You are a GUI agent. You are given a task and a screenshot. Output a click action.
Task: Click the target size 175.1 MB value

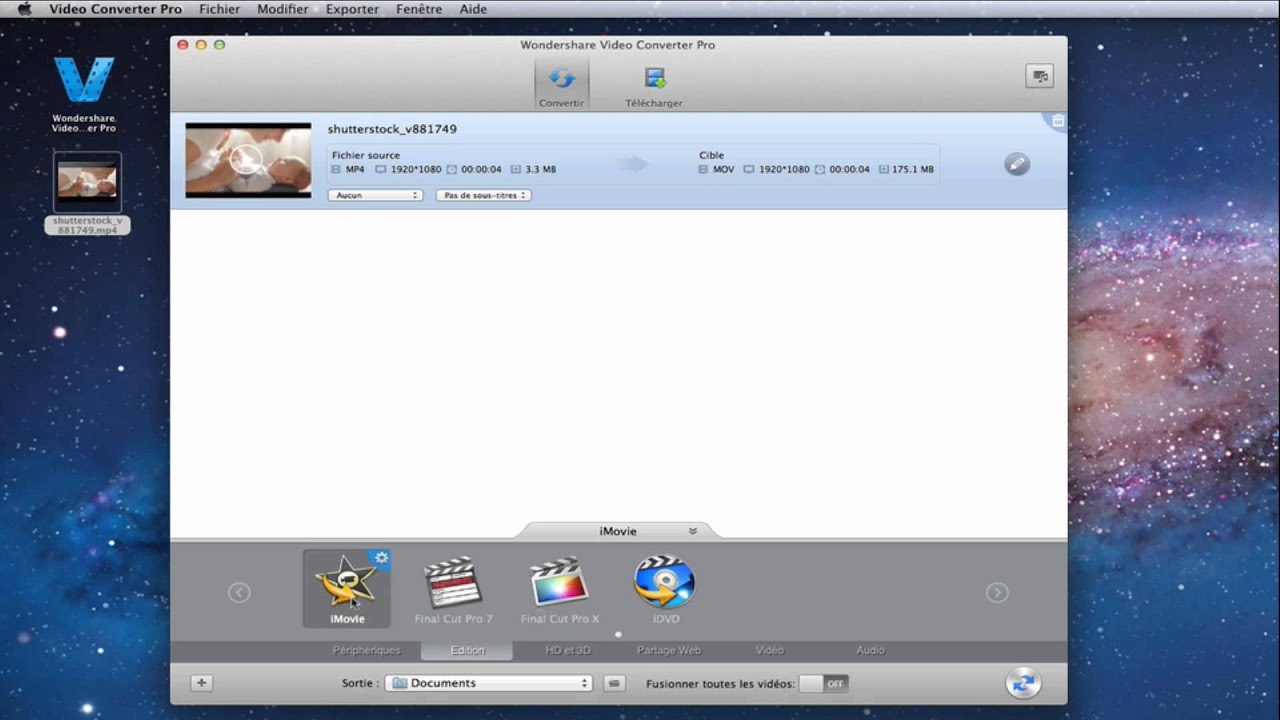(913, 169)
